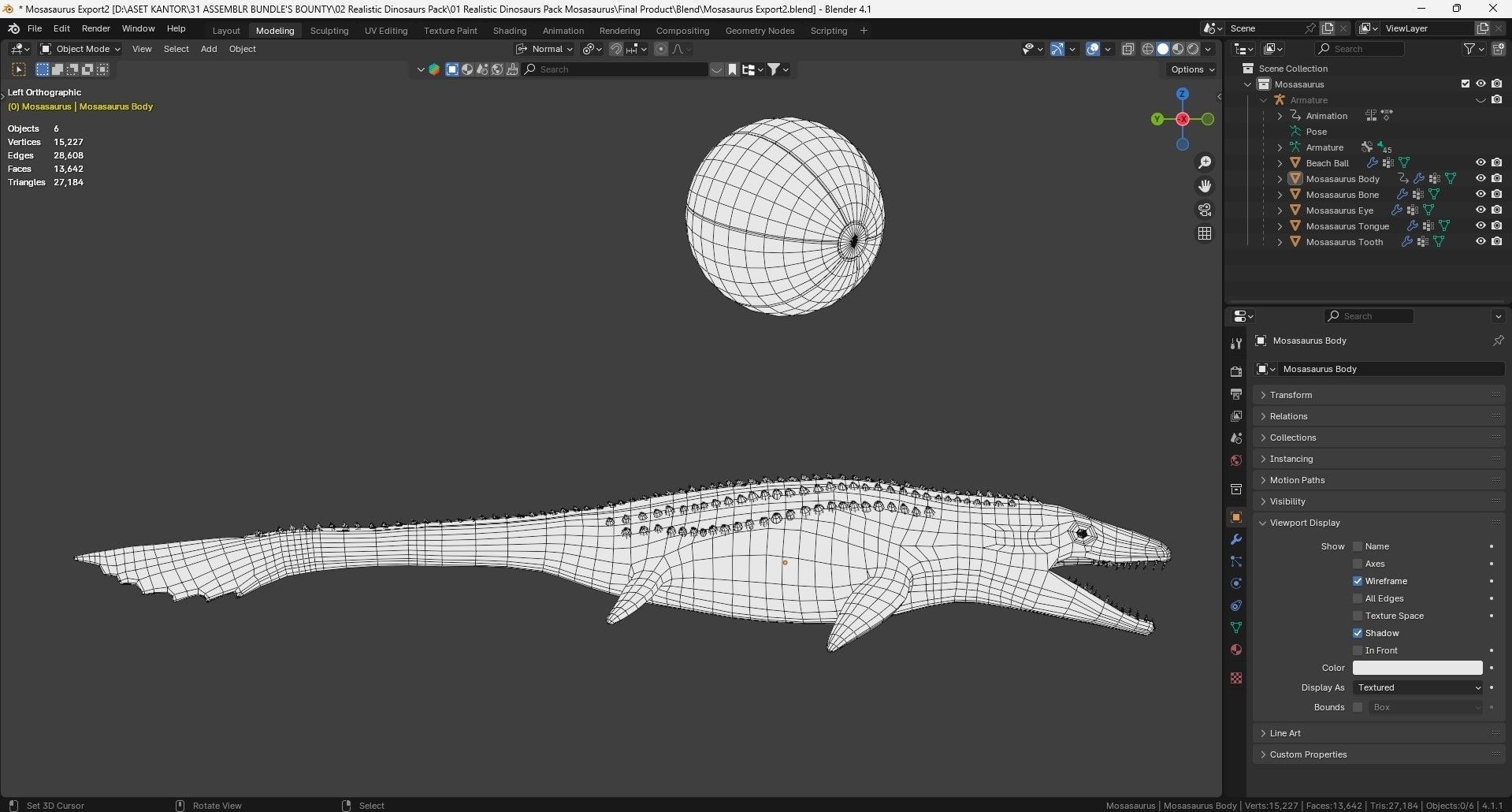Enable the All Edges checkbox
The width and height of the screenshot is (1512, 812).
[1358, 598]
